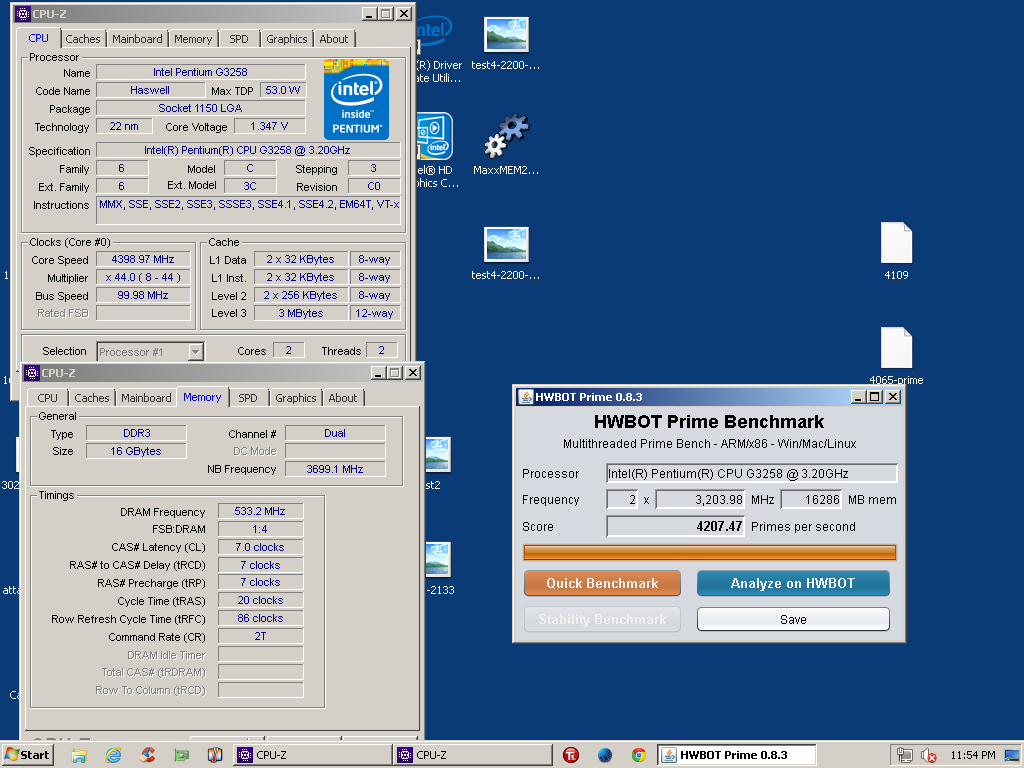Click the show desktop icon beside the clock
Image resolution: width=1024 pixels, height=768 pixels.
click(x=1012, y=756)
